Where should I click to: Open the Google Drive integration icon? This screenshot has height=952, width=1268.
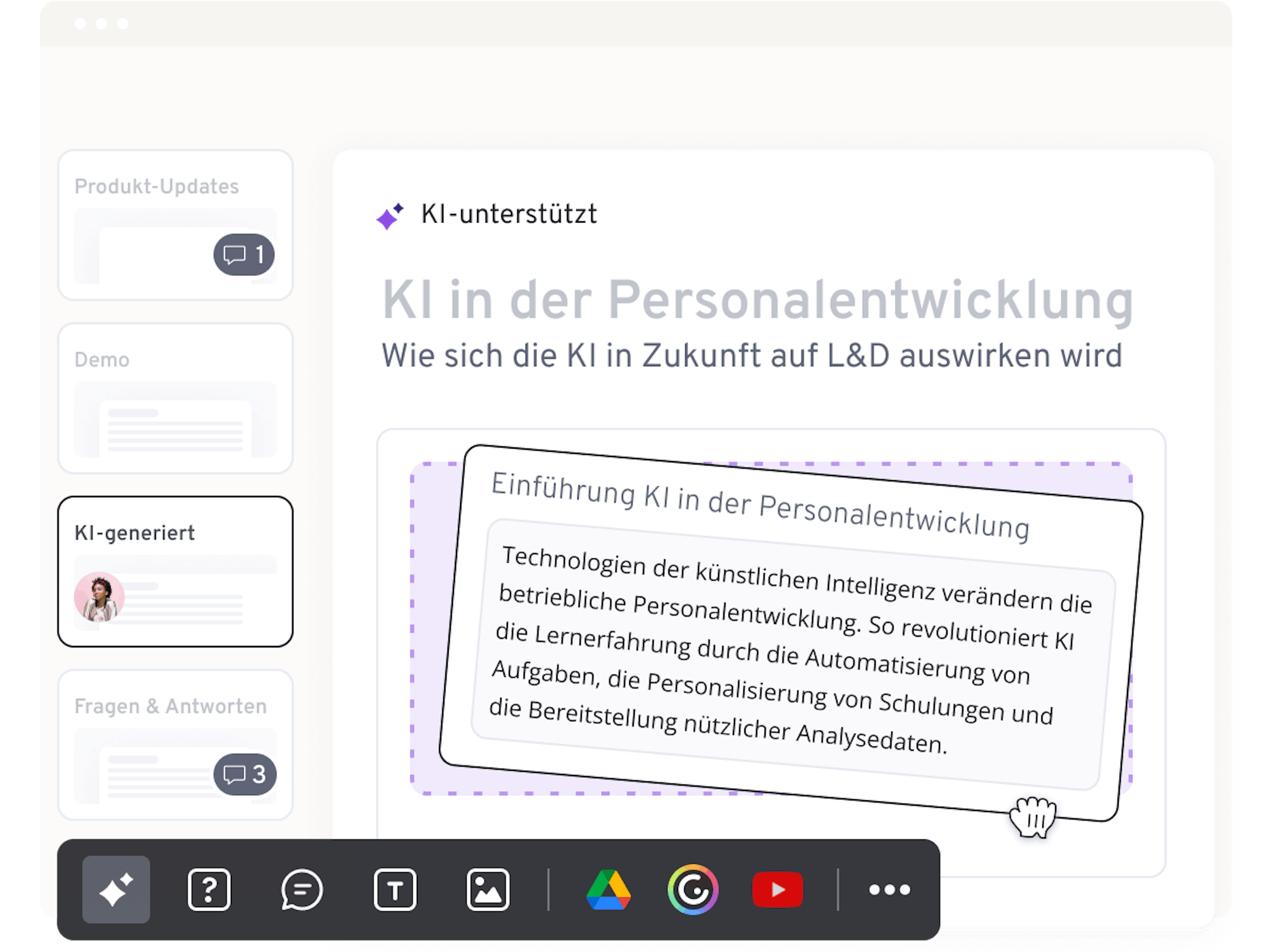point(608,889)
